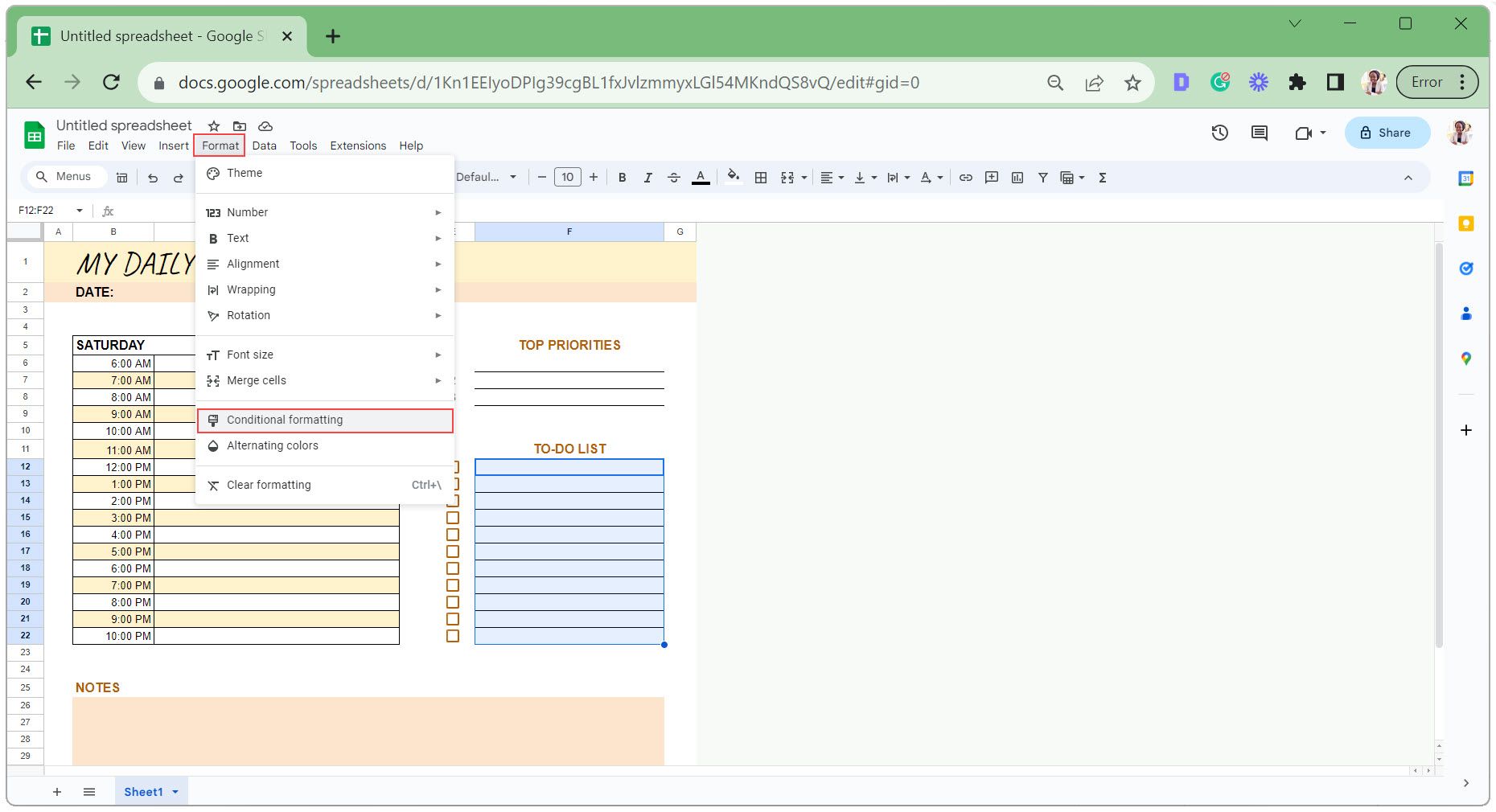Star this spreadsheet
Image resolution: width=1496 pixels, height=812 pixels.
click(213, 125)
